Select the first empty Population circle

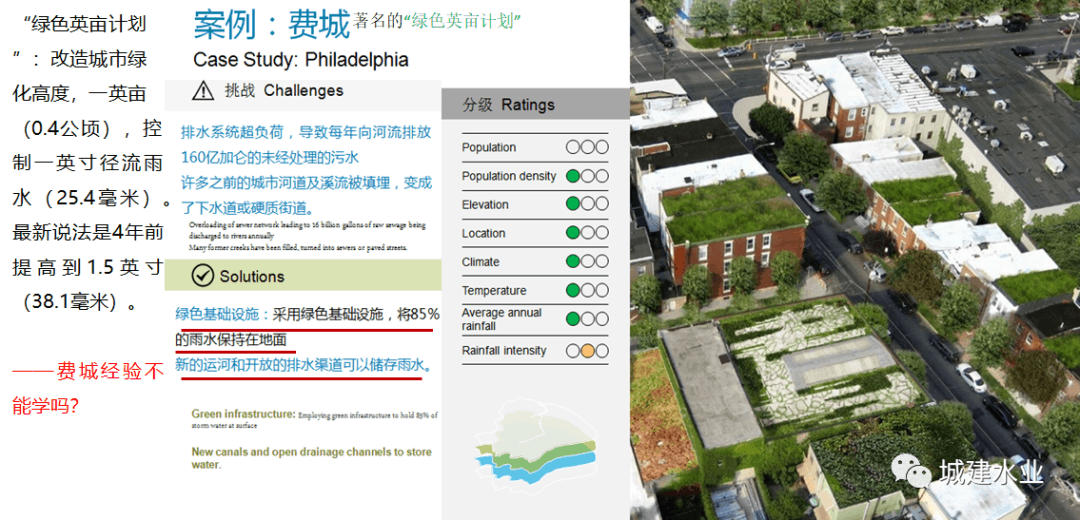(x=573, y=147)
